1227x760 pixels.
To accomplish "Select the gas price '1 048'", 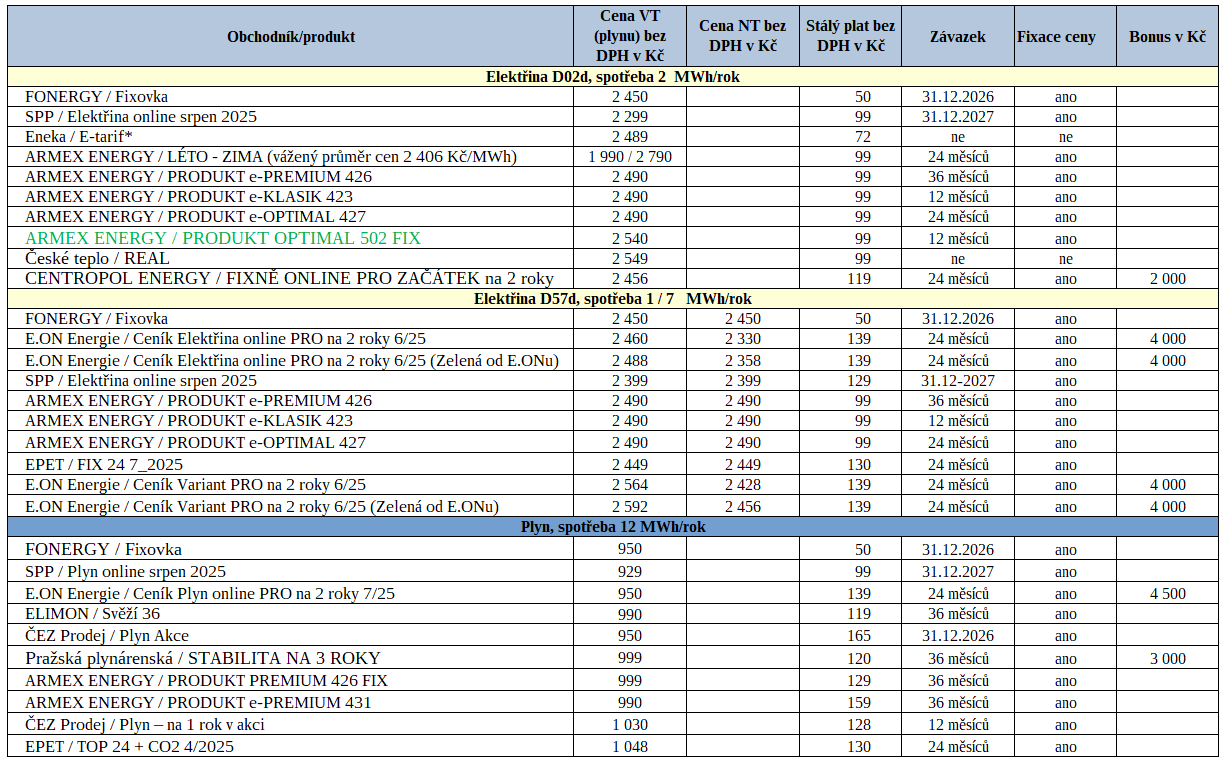I will click(x=630, y=747).
